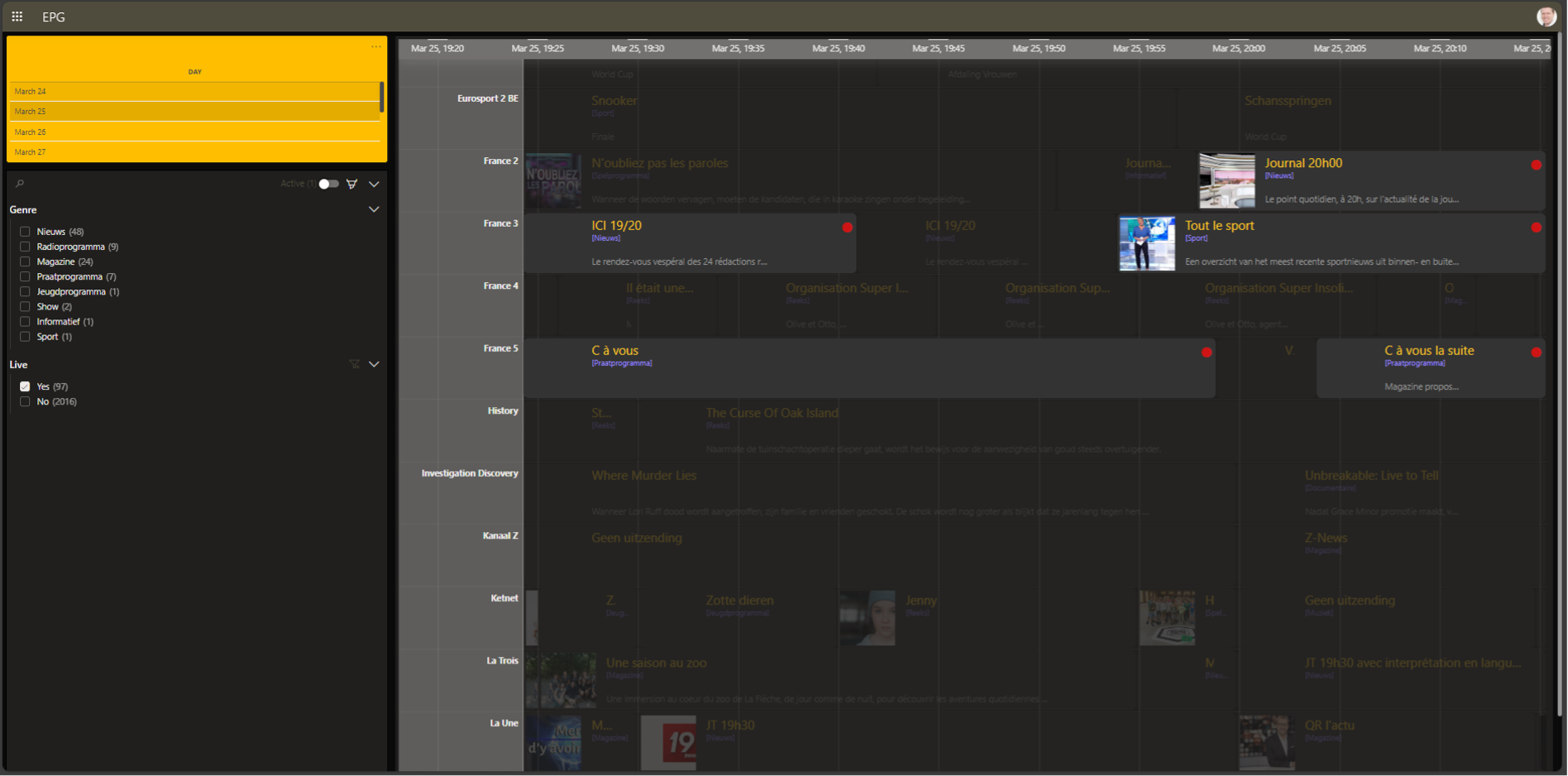The height and width of the screenshot is (776, 1568).
Task: Collapse the Live filter section
Action: (374, 364)
